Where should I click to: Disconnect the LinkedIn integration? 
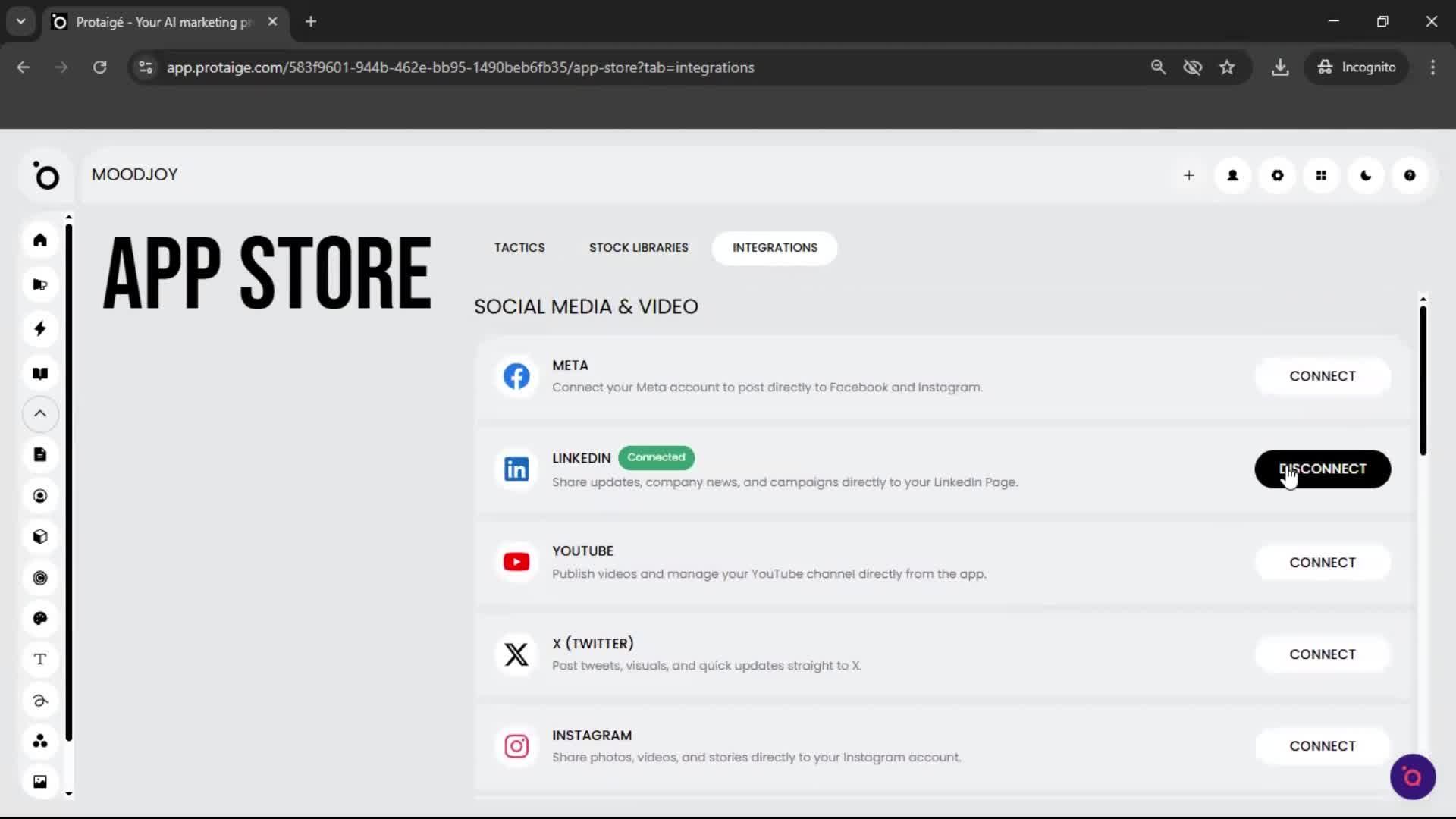[1323, 469]
